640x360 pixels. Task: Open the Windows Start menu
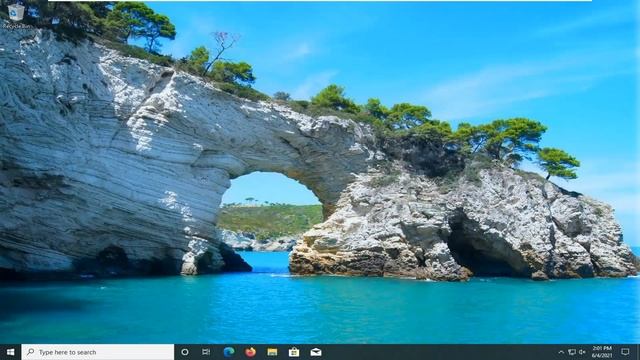pyautogui.click(x=11, y=352)
